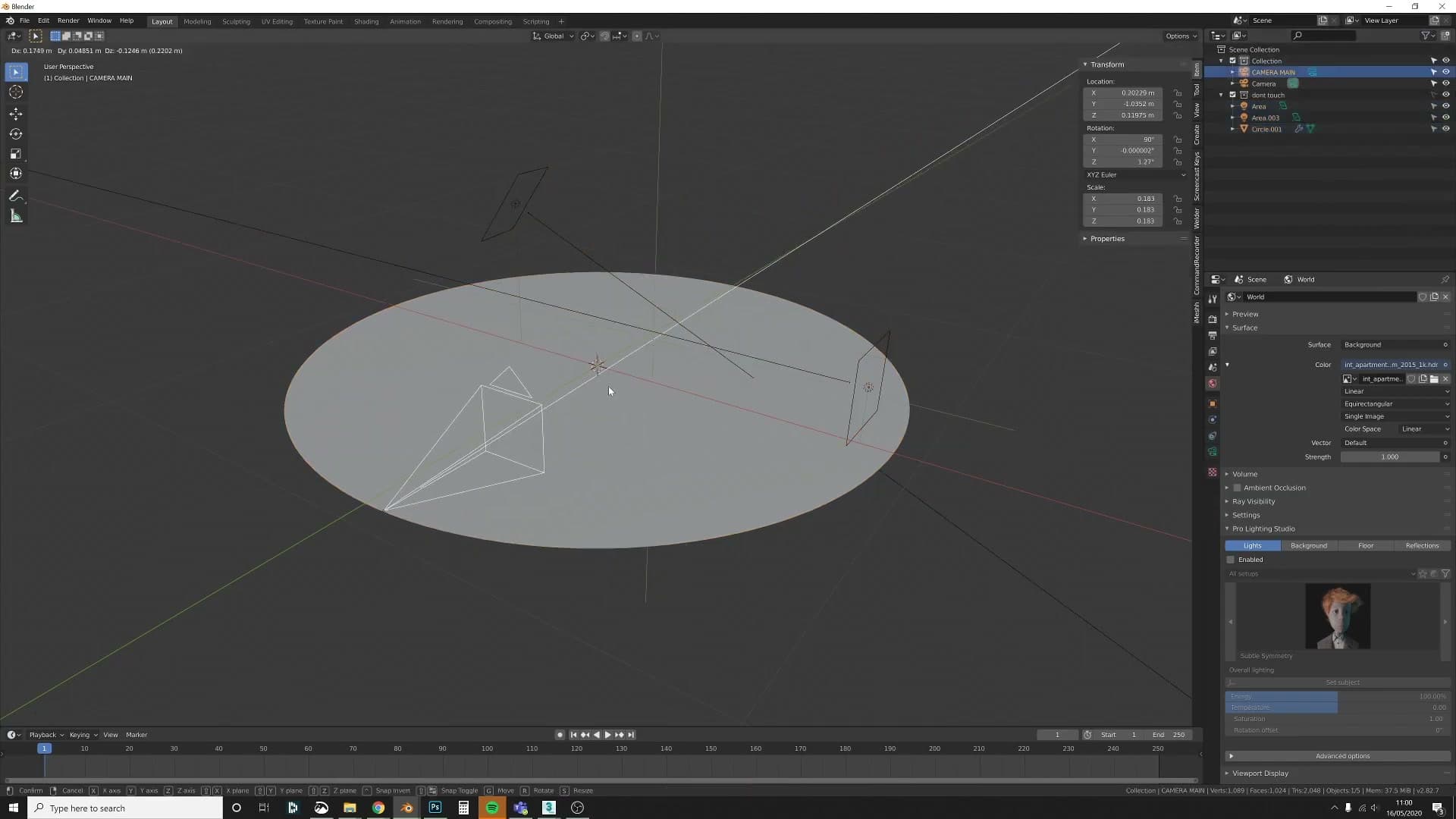This screenshot has height=819, width=1456.
Task: Open the Equirectangular projection dropdown
Action: click(x=1395, y=404)
